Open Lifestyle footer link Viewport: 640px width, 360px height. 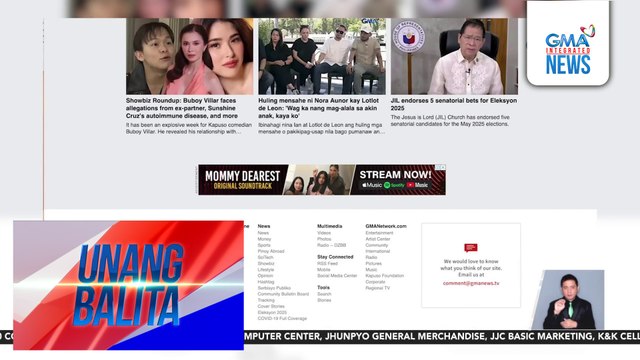pyautogui.click(x=266, y=269)
